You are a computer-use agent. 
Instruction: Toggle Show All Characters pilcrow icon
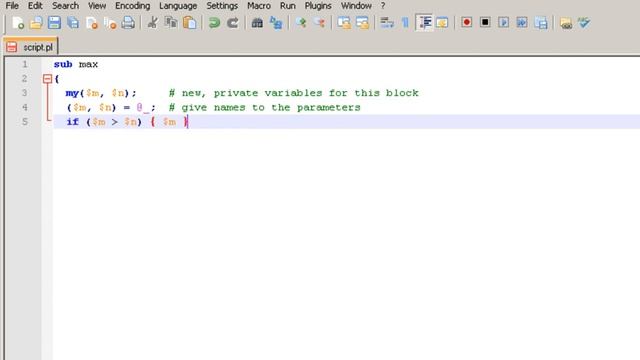[405, 22]
